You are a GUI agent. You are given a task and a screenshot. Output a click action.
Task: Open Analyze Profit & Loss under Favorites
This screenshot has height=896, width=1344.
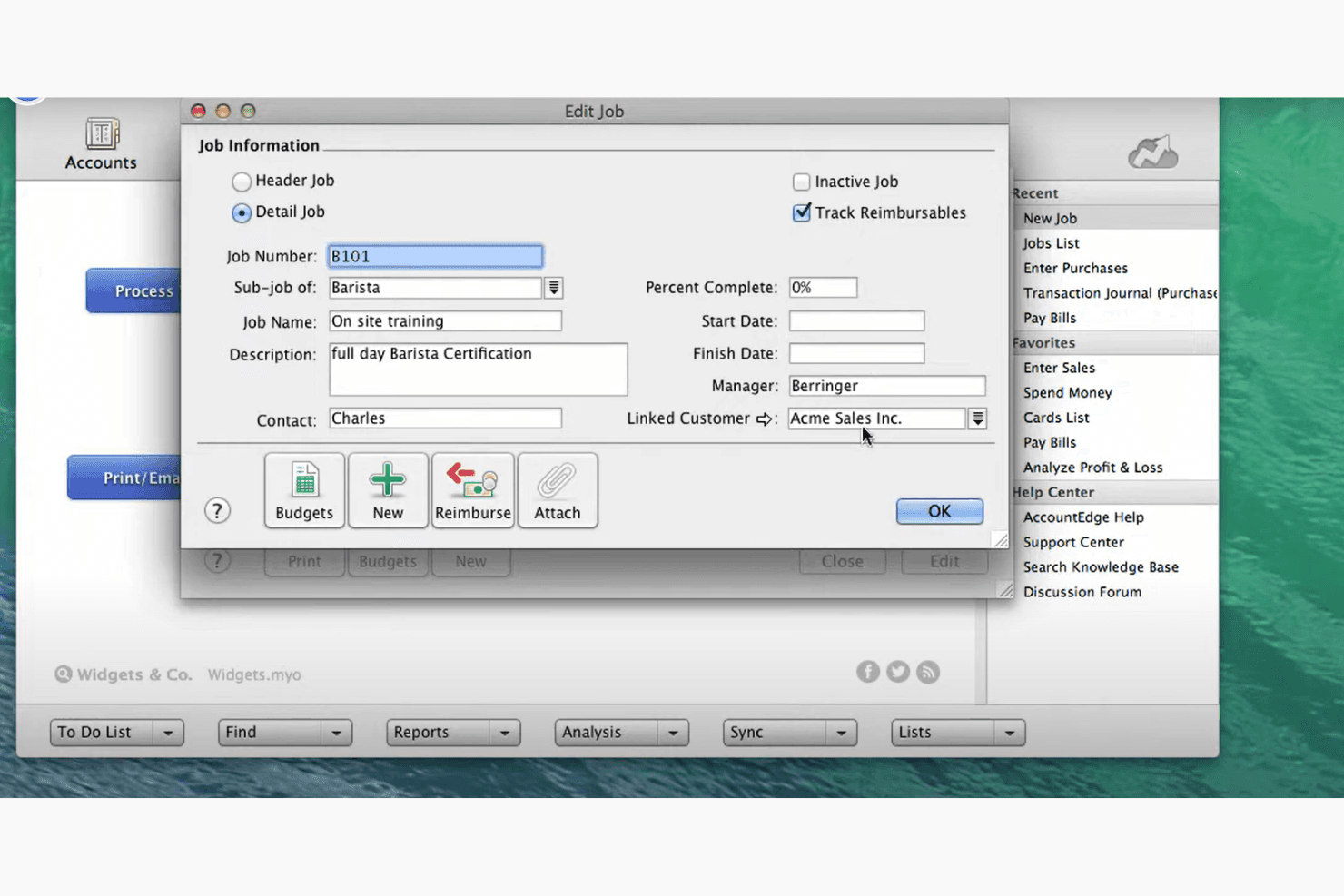[x=1092, y=468]
